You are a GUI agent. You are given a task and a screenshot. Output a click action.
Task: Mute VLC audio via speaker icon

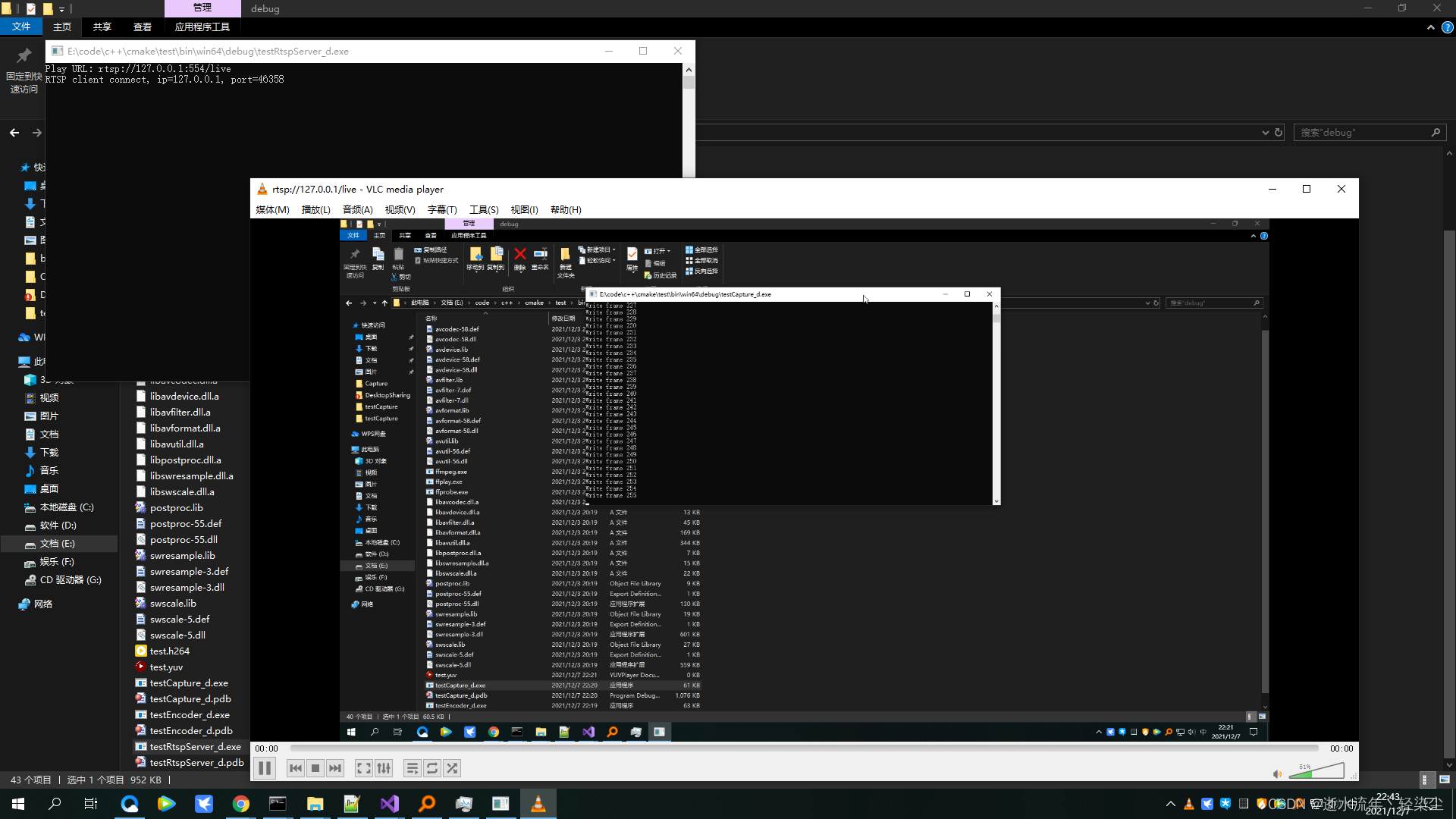1277,773
